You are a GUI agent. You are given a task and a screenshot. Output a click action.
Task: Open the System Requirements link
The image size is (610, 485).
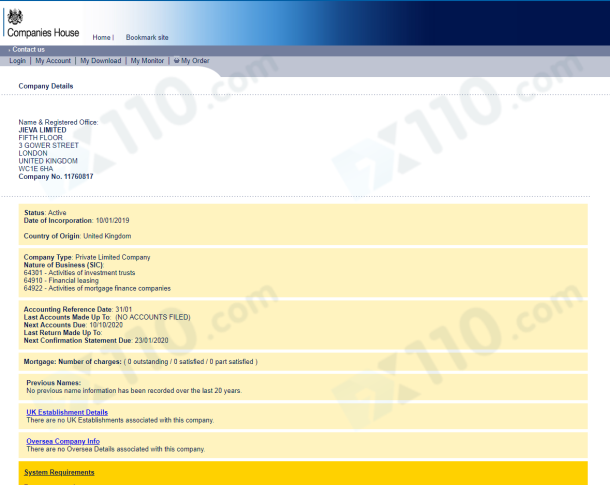click(x=59, y=472)
